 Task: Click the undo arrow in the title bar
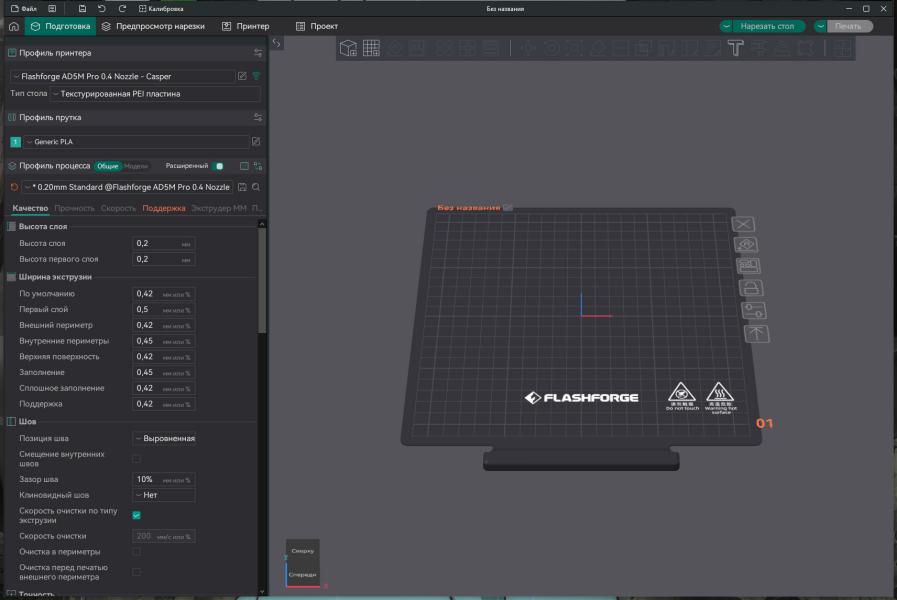click(101, 8)
